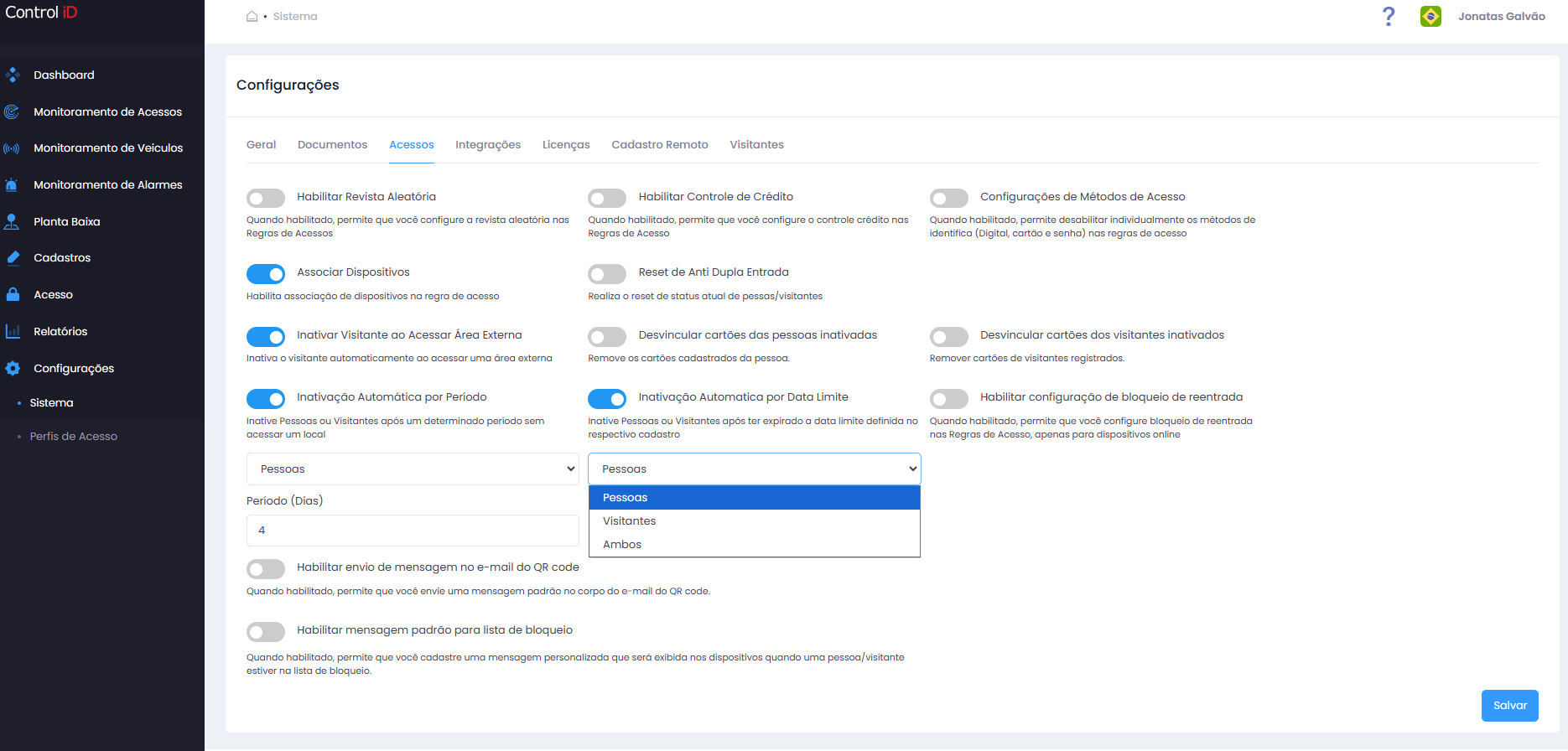Click the Monitoramento de Acessos icon
This screenshot has width=1568, height=751.
[12, 111]
